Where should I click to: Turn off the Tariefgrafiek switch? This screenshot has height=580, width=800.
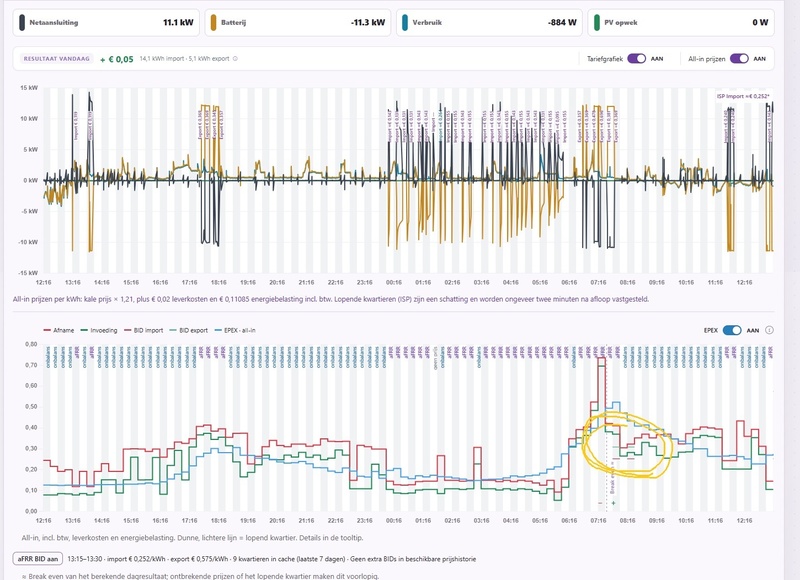(636, 59)
